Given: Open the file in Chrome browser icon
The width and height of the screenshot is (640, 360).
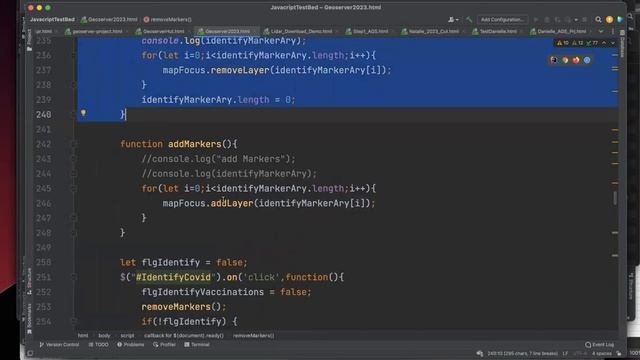Looking at the screenshot, I should [565, 60].
